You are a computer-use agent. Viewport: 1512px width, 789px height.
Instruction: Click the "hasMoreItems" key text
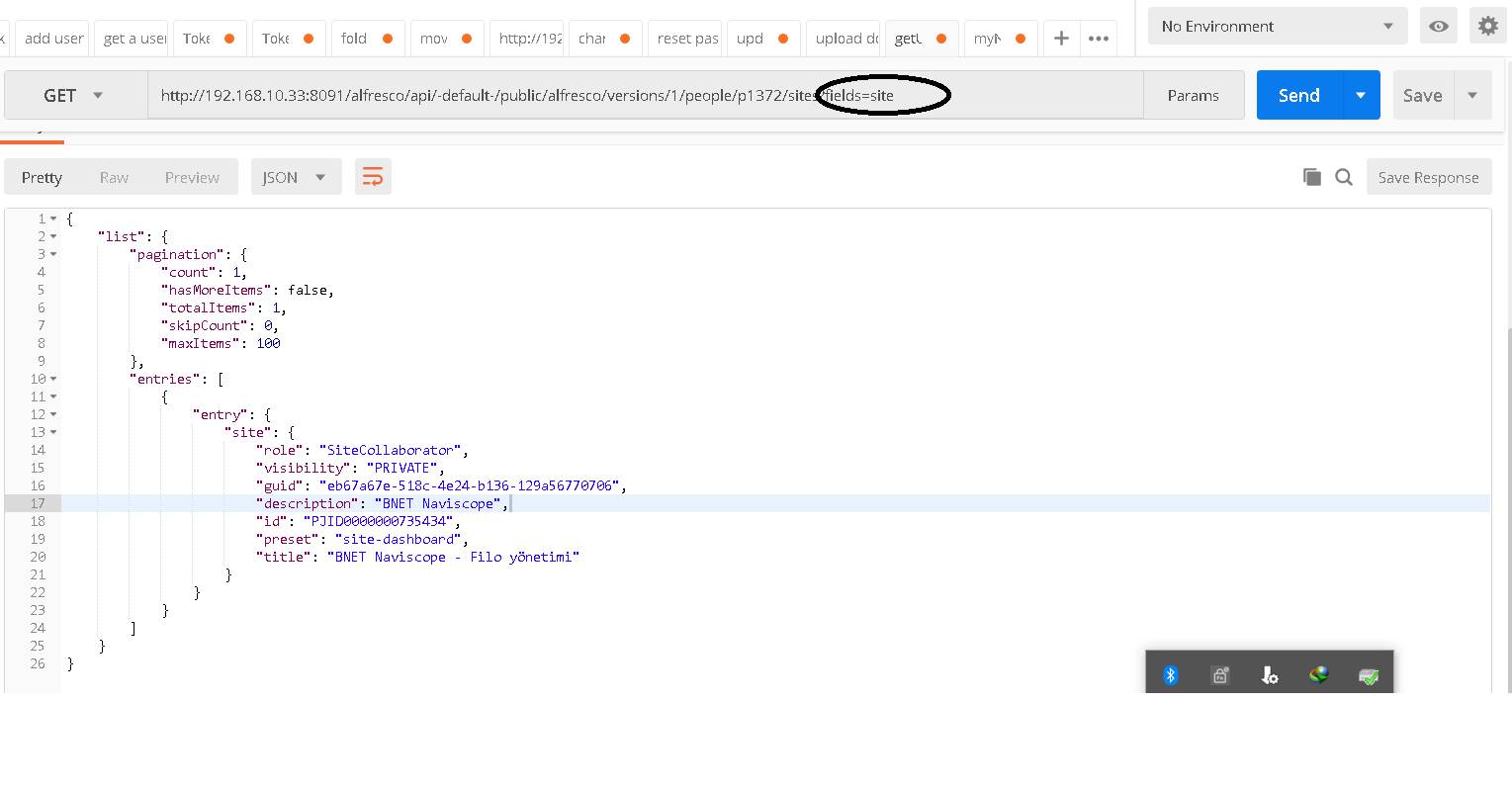coord(216,290)
